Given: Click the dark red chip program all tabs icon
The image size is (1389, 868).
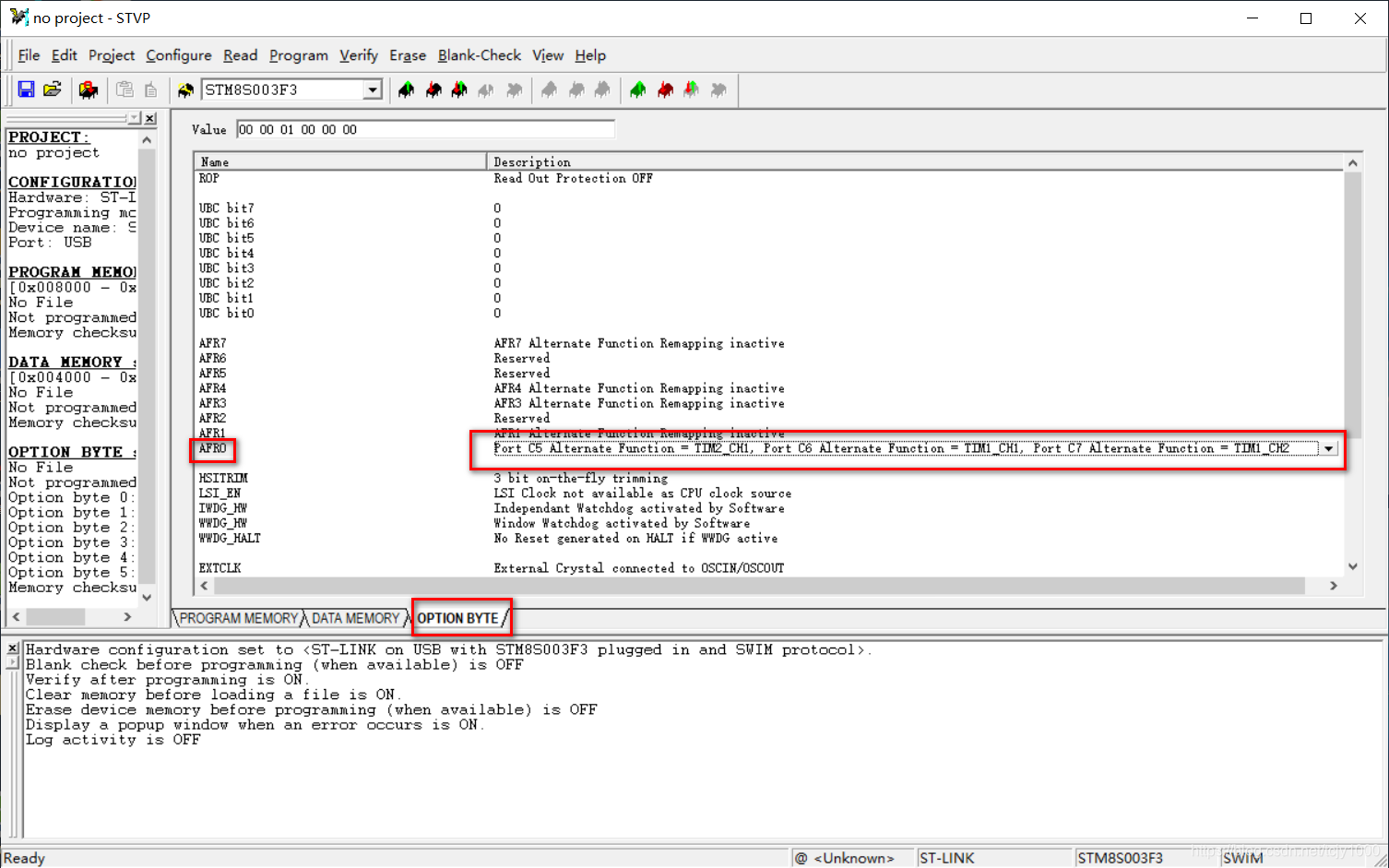Looking at the screenshot, I should point(665,89).
